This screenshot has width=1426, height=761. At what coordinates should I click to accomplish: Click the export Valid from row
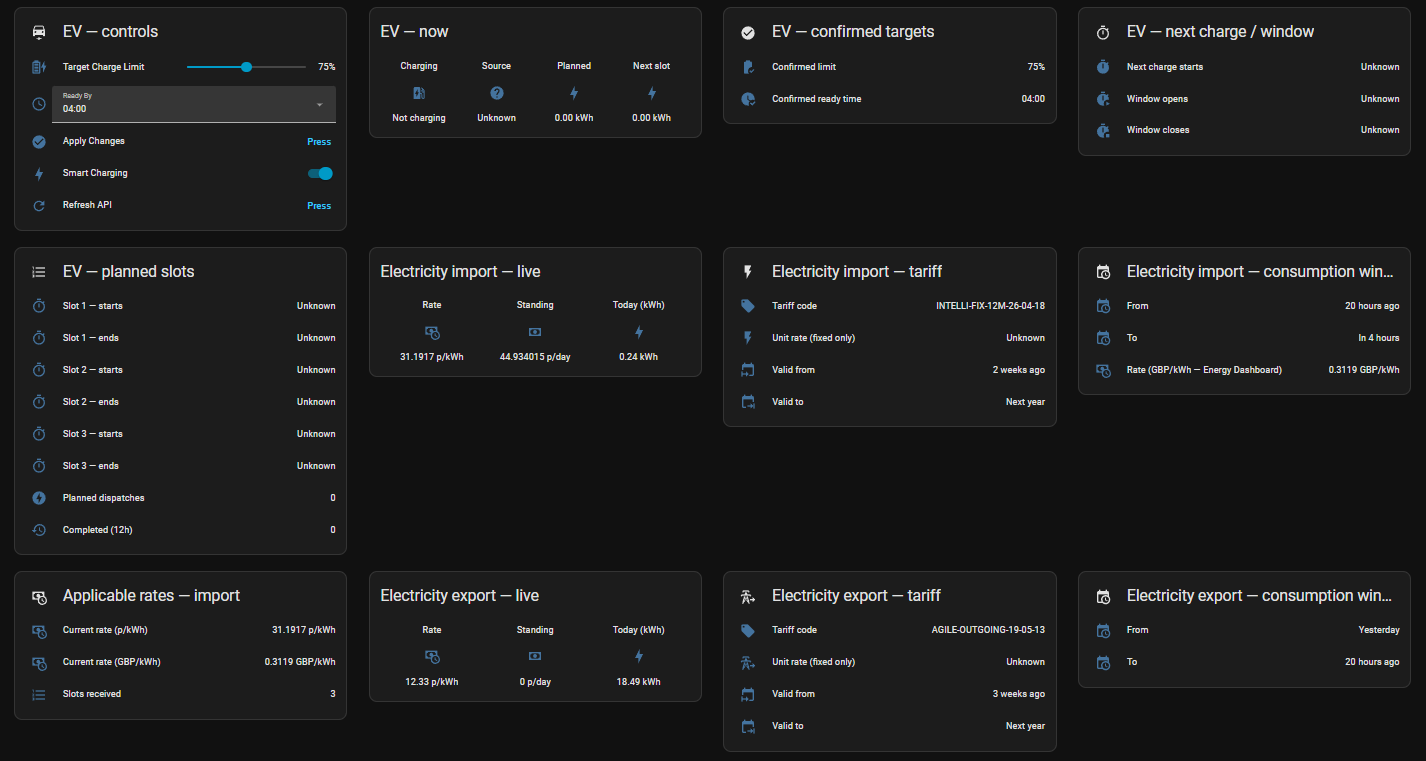click(891, 694)
